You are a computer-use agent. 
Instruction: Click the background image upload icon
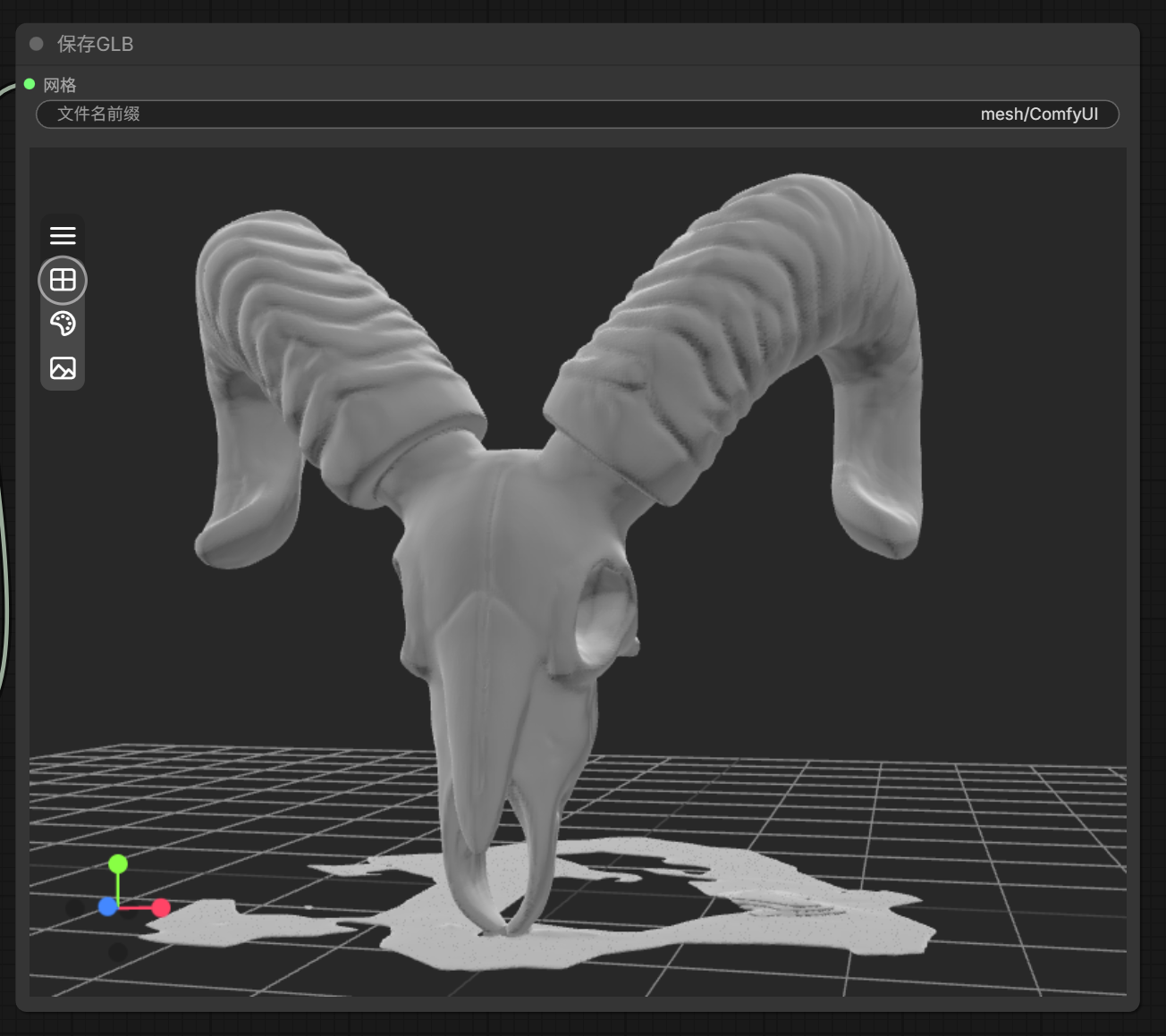63,368
